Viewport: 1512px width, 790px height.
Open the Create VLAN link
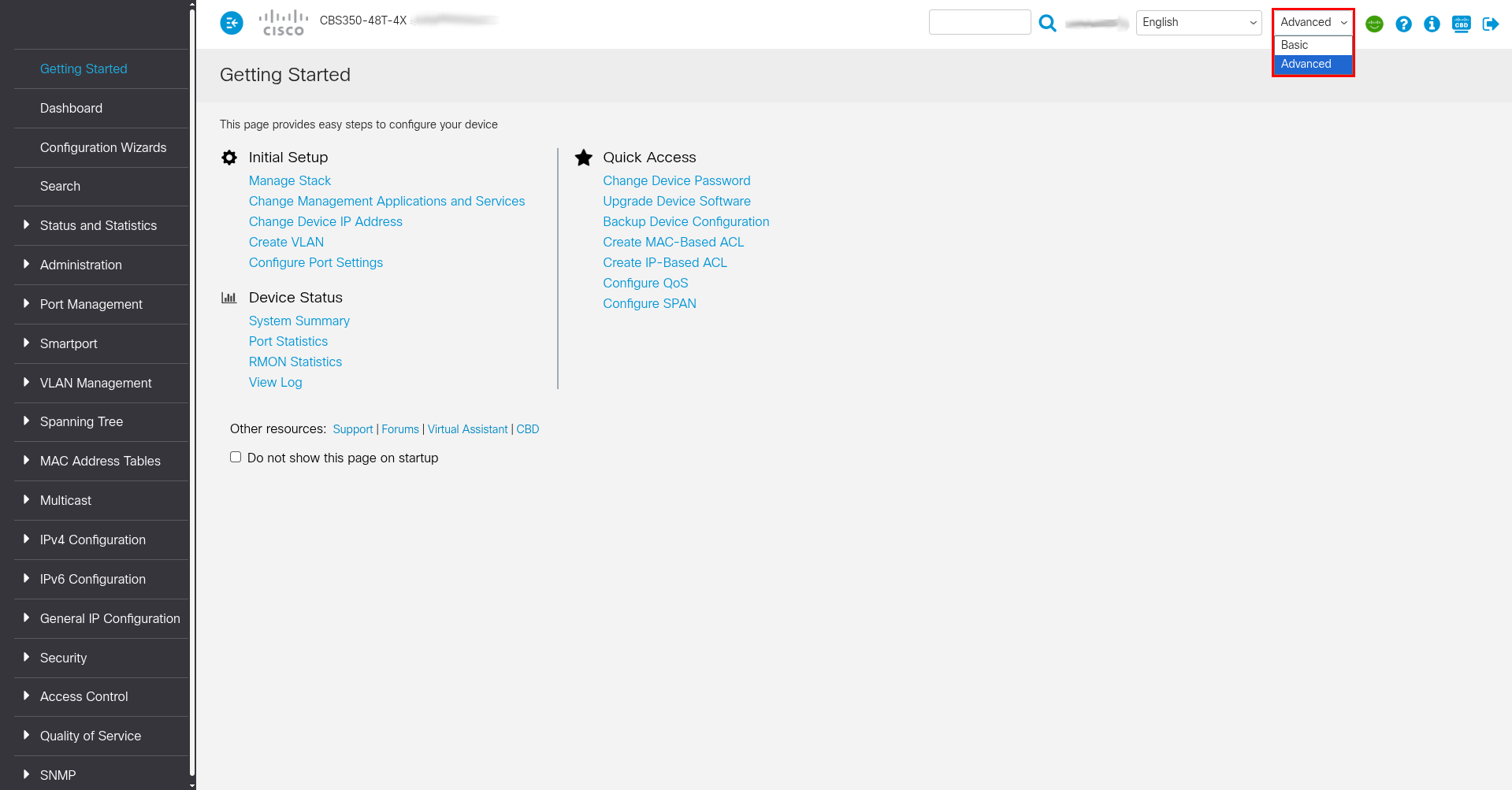(x=286, y=242)
